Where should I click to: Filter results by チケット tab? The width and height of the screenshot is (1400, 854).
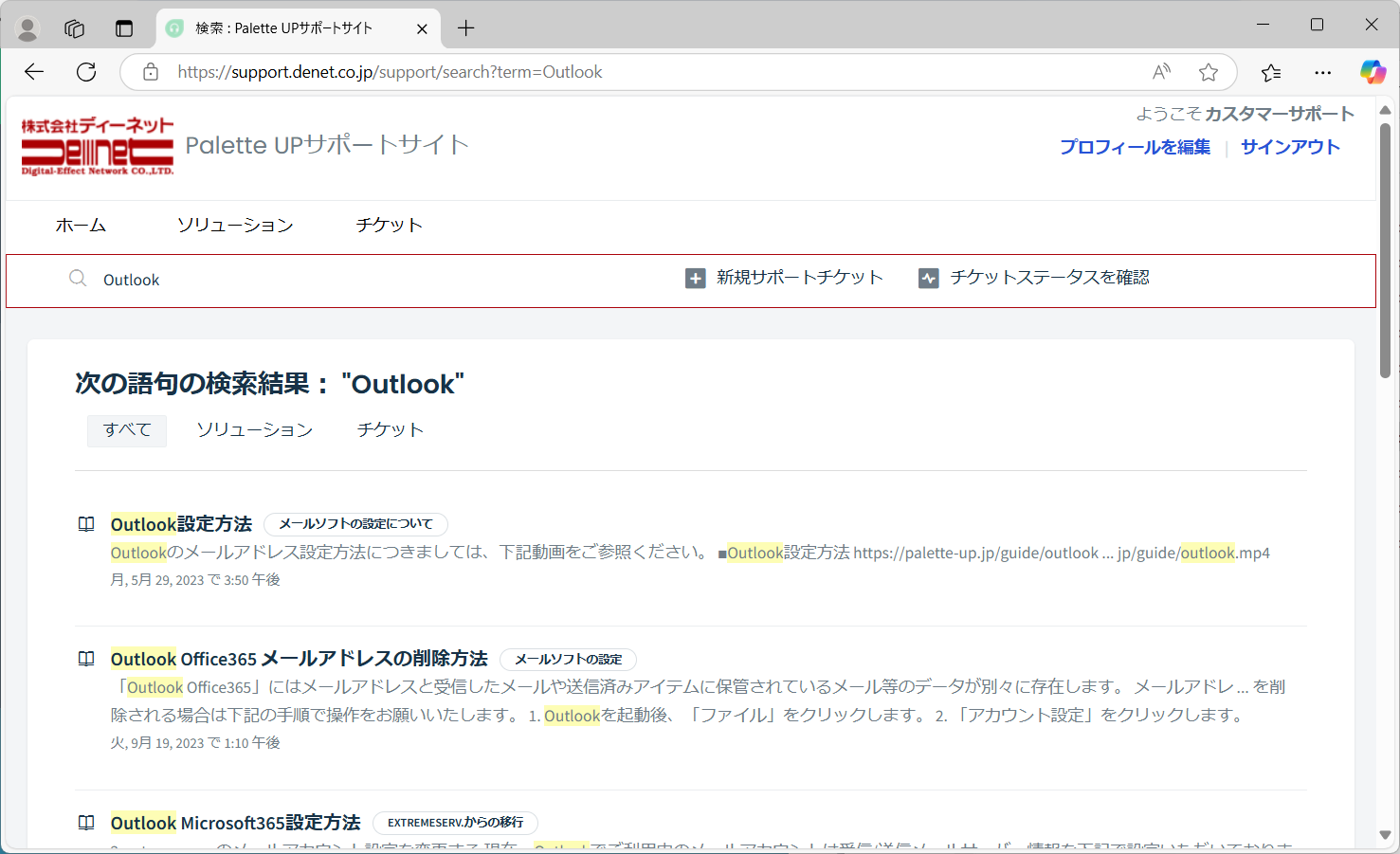coord(390,430)
